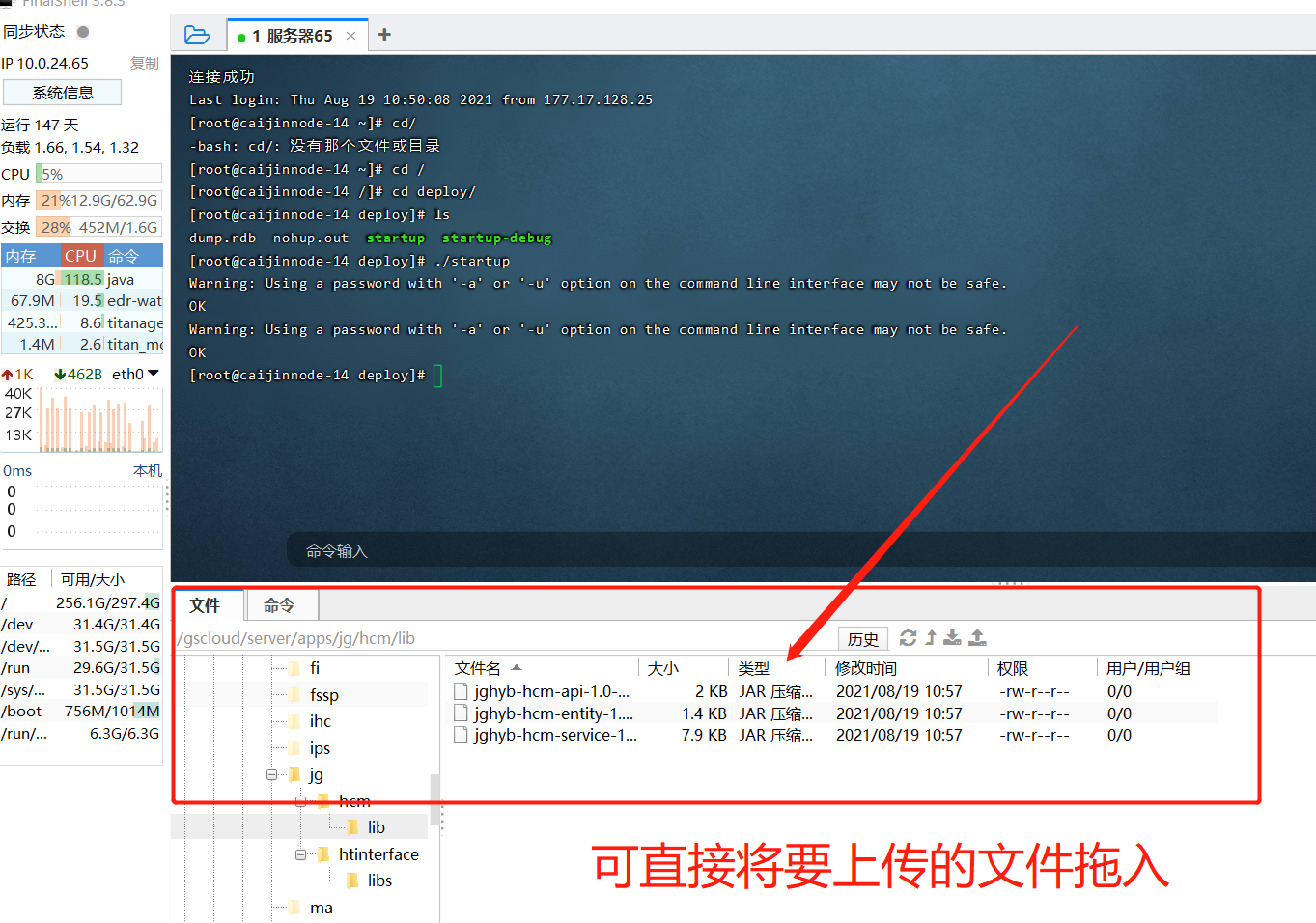Click the 同步状态 status indicator dot

point(82,31)
